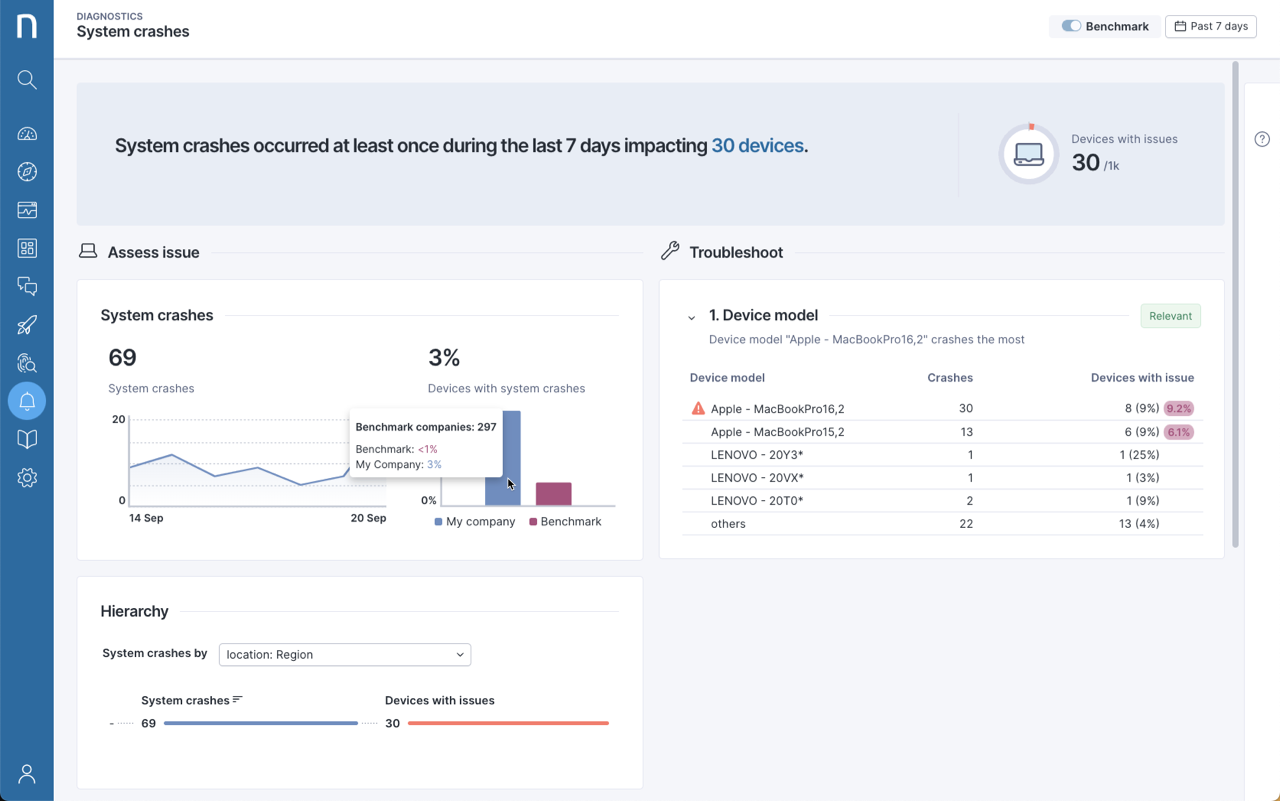
Task: Open the location: Region hierarchy dropdown
Action: click(344, 654)
